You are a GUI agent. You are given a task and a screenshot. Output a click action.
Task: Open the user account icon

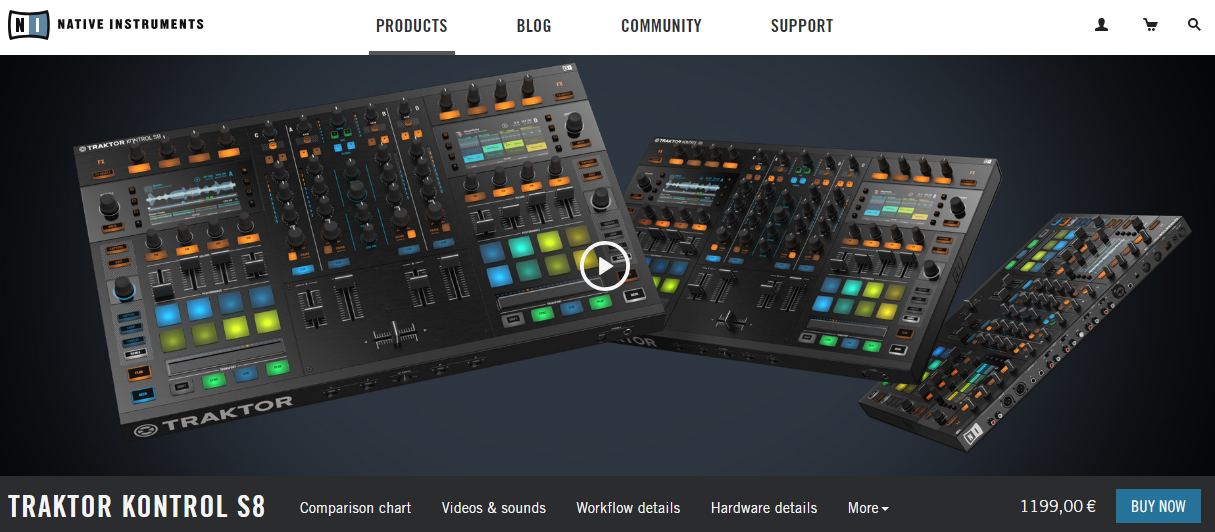(x=1101, y=25)
